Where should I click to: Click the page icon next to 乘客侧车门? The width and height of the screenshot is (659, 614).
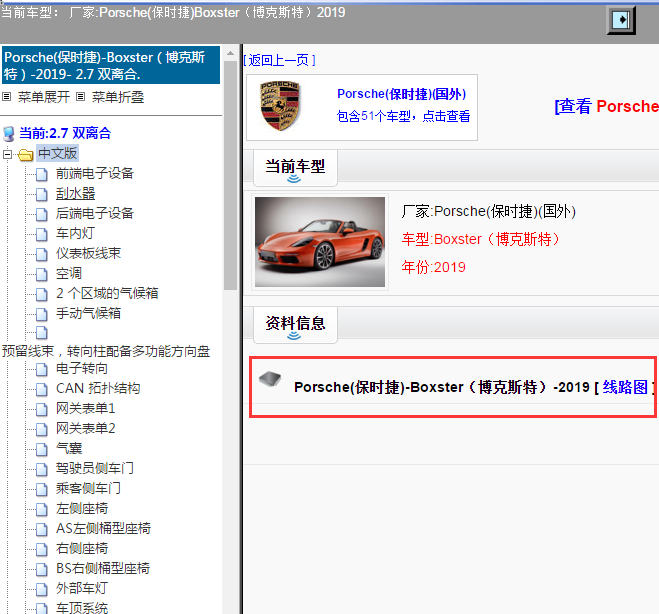pyautogui.click(x=42, y=489)
